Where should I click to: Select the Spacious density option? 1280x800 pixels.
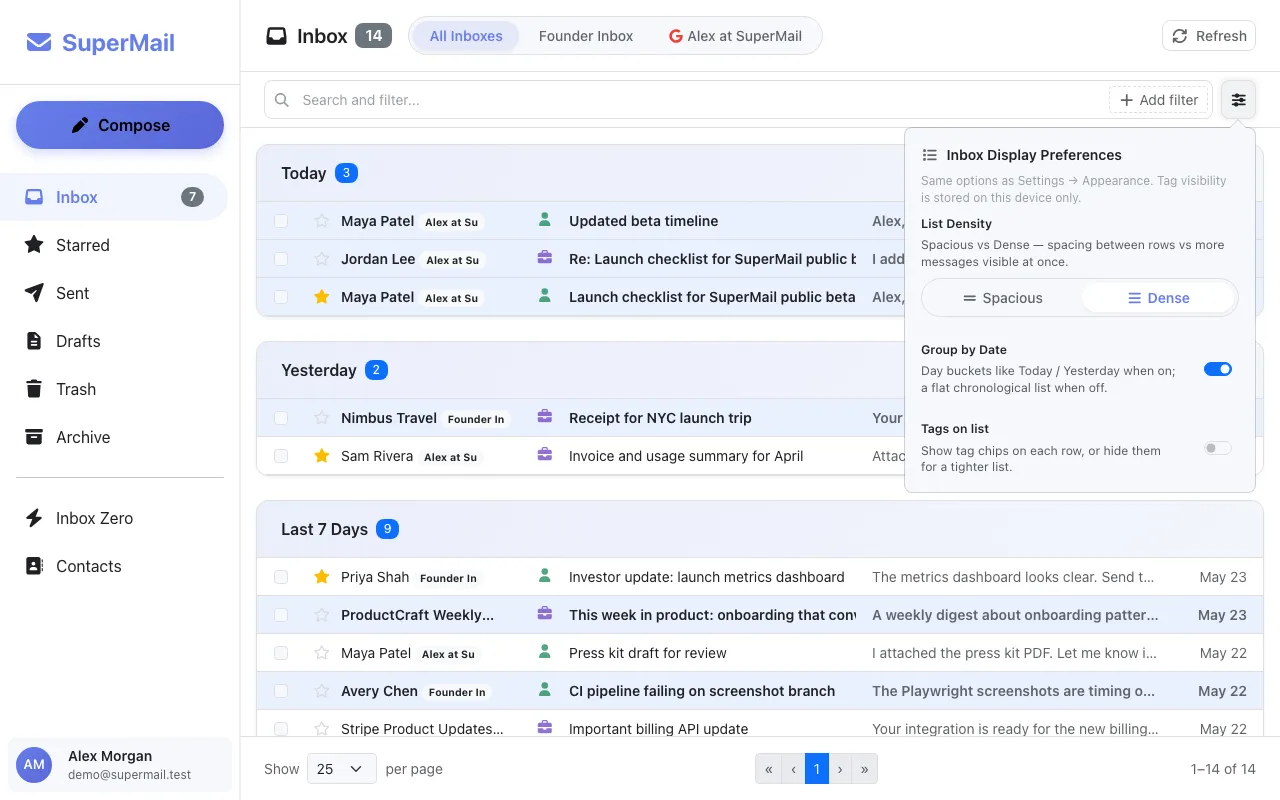1003,298
